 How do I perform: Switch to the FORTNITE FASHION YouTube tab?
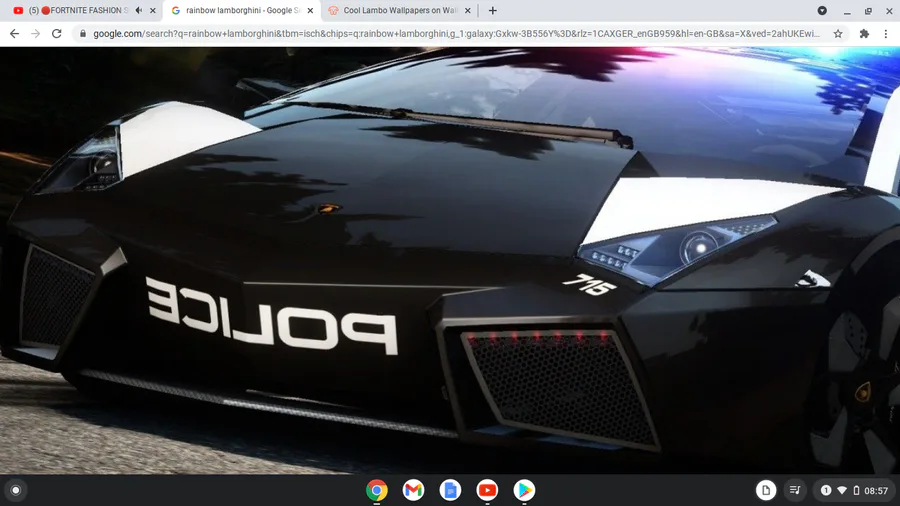[80, 10]
